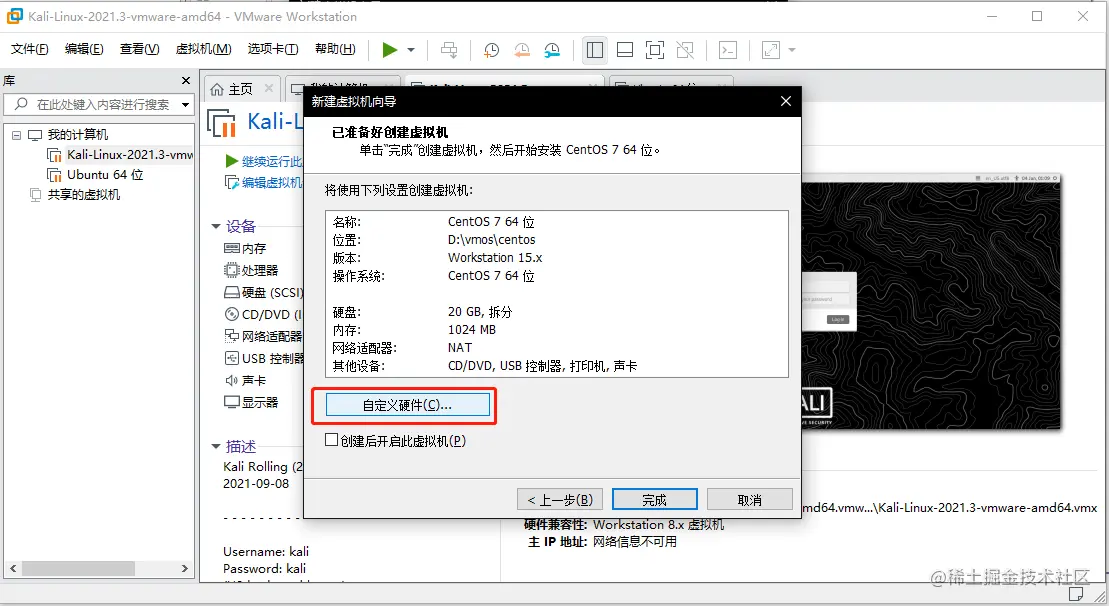1109x606 pixels.
Task: Click the USB 控制器 device icon
Action: [231, 358]
